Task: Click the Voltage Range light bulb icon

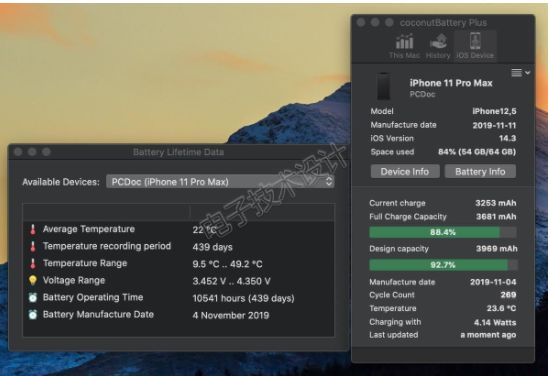Action: [33, 280]
